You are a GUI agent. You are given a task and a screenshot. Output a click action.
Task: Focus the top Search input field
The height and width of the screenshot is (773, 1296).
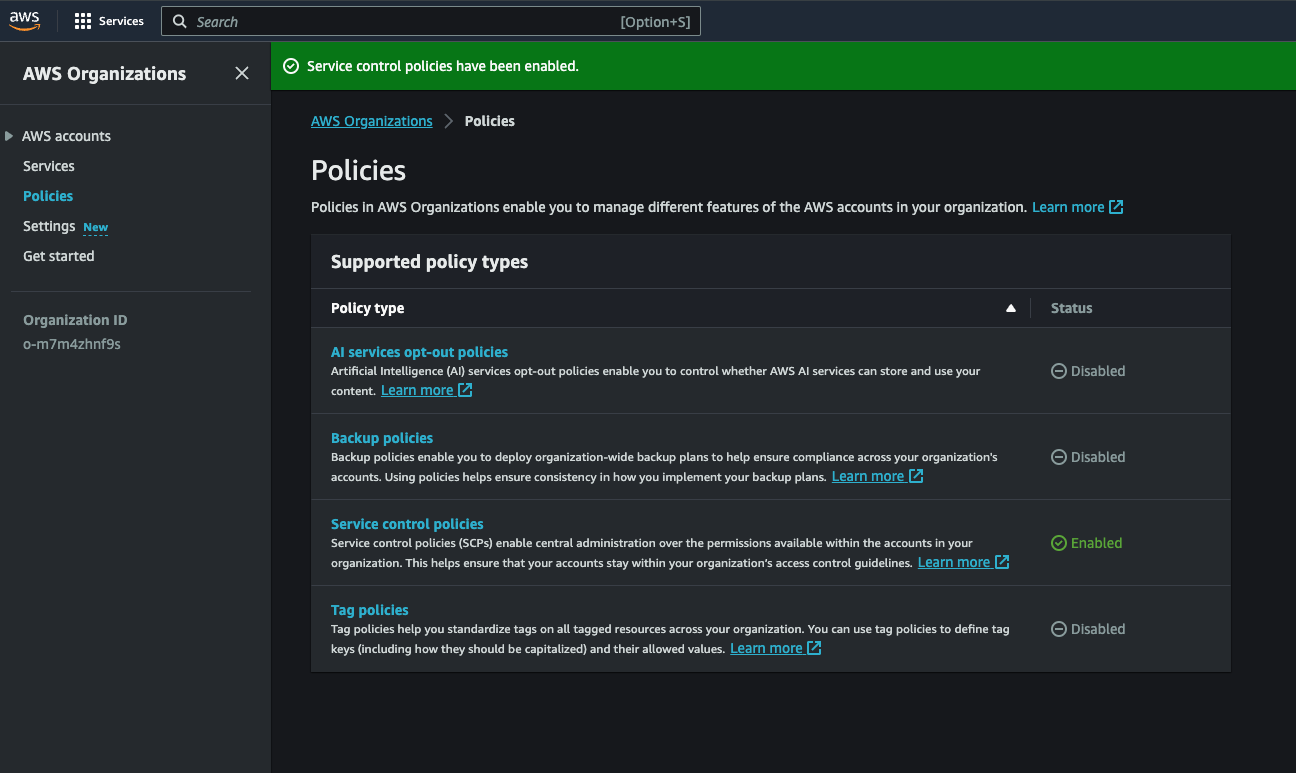click(431, 21)
